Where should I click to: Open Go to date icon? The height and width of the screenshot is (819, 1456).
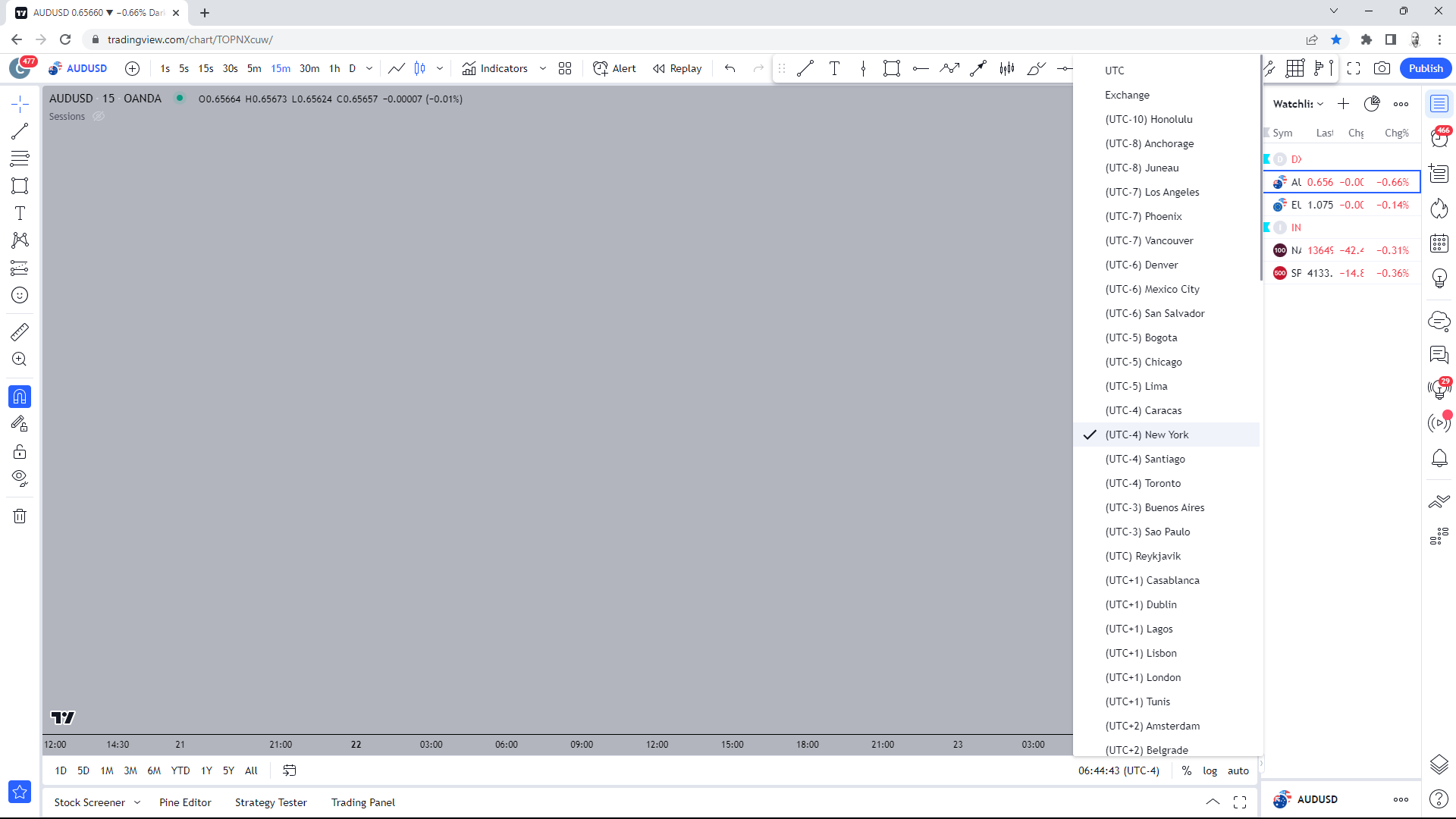pyautogui.click(x=289, y=770)
